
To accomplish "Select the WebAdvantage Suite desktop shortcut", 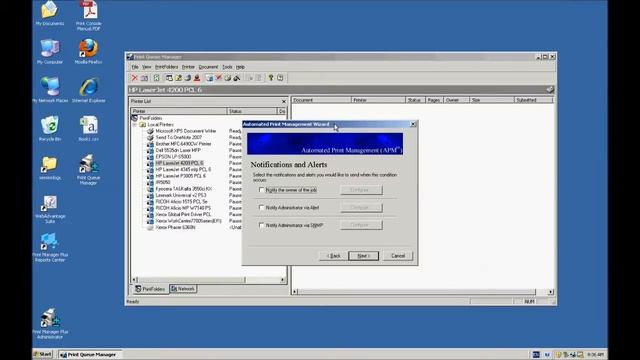I will pos(50,209).
